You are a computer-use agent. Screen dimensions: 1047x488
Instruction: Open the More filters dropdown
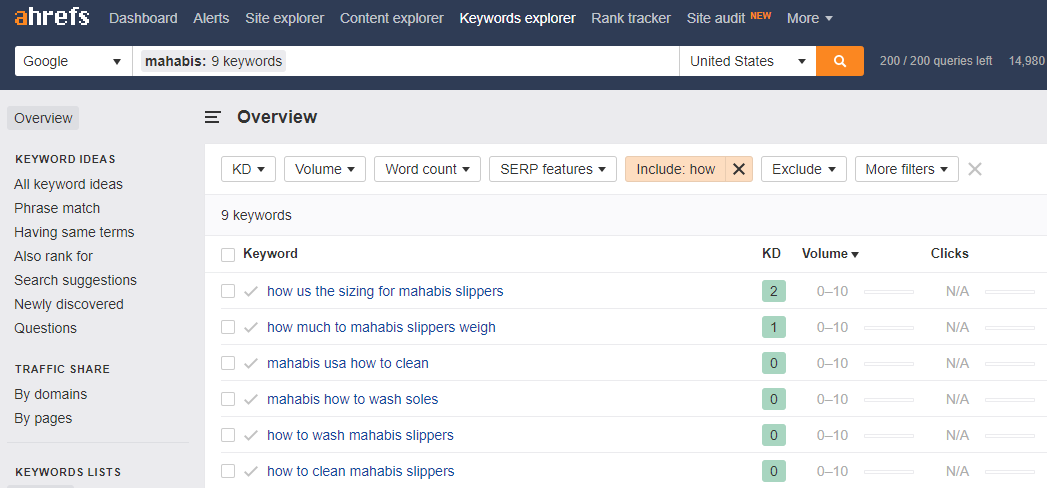(907, 169)
